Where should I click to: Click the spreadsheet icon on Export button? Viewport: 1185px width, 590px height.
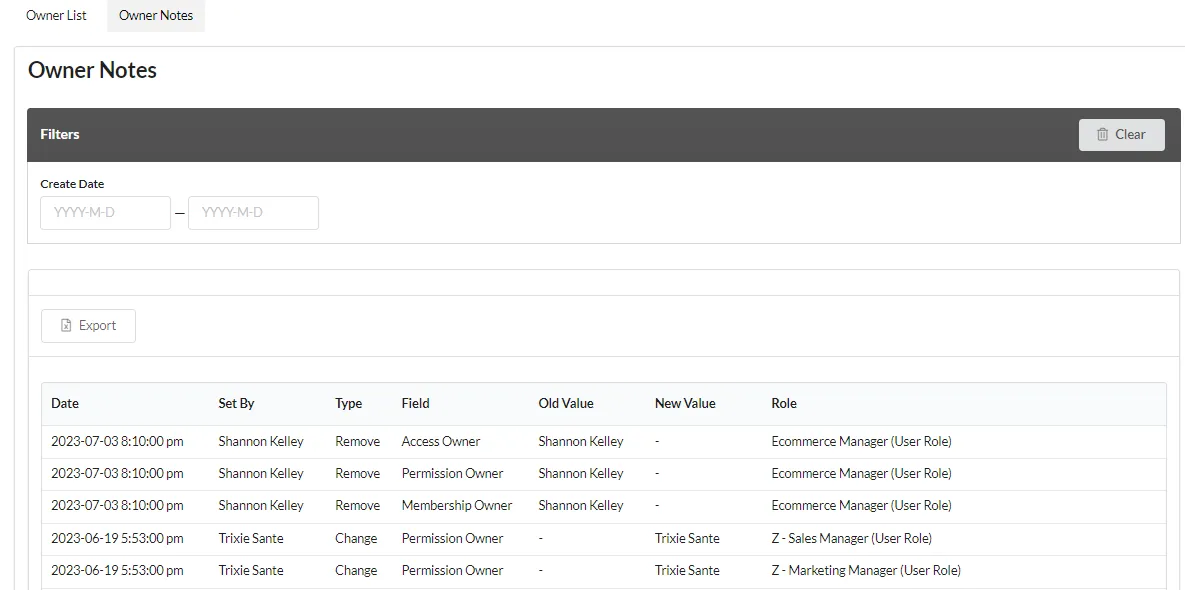coord(67,326)
